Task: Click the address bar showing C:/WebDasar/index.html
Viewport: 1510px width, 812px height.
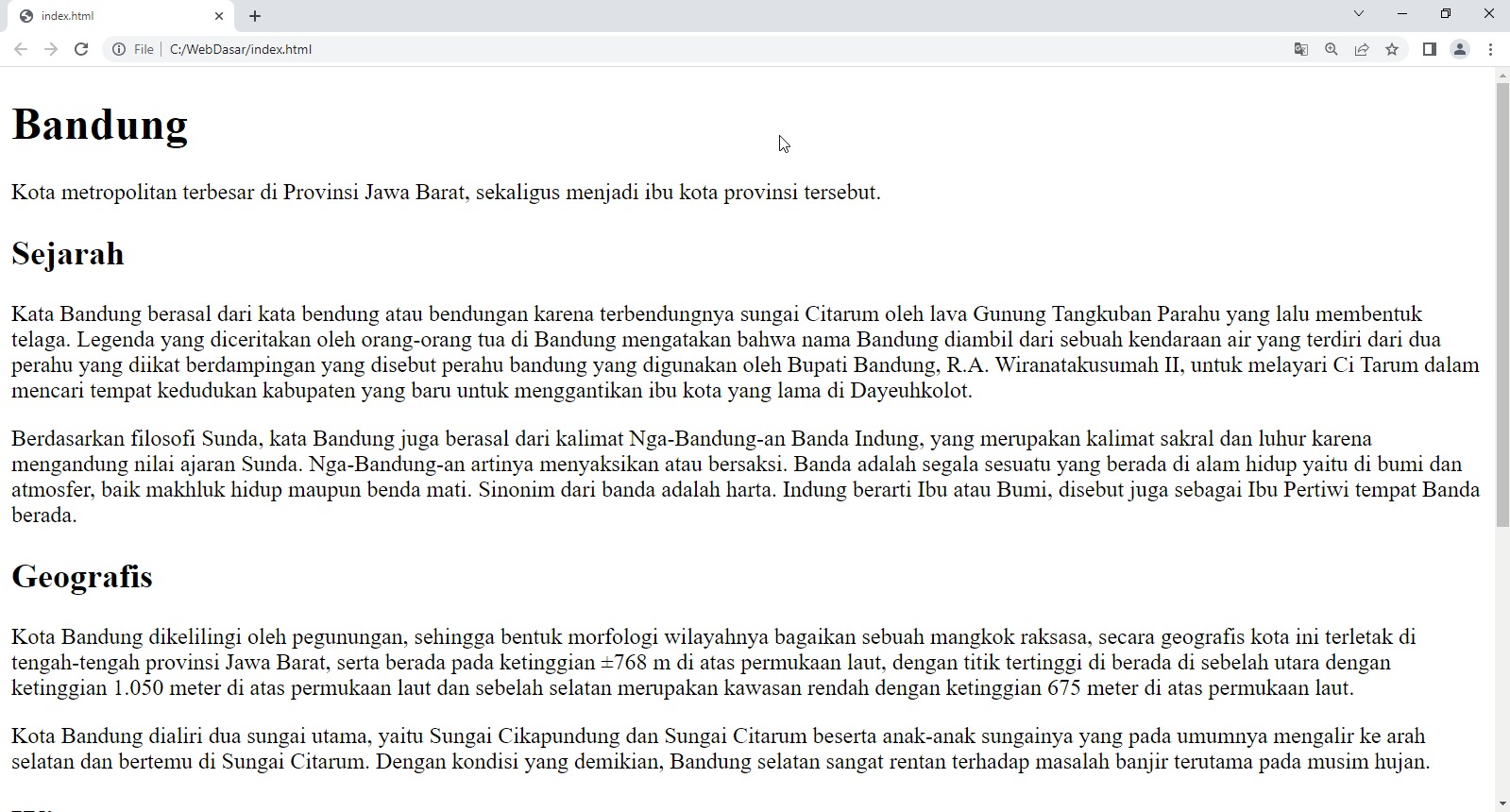Action: point(661,49)
